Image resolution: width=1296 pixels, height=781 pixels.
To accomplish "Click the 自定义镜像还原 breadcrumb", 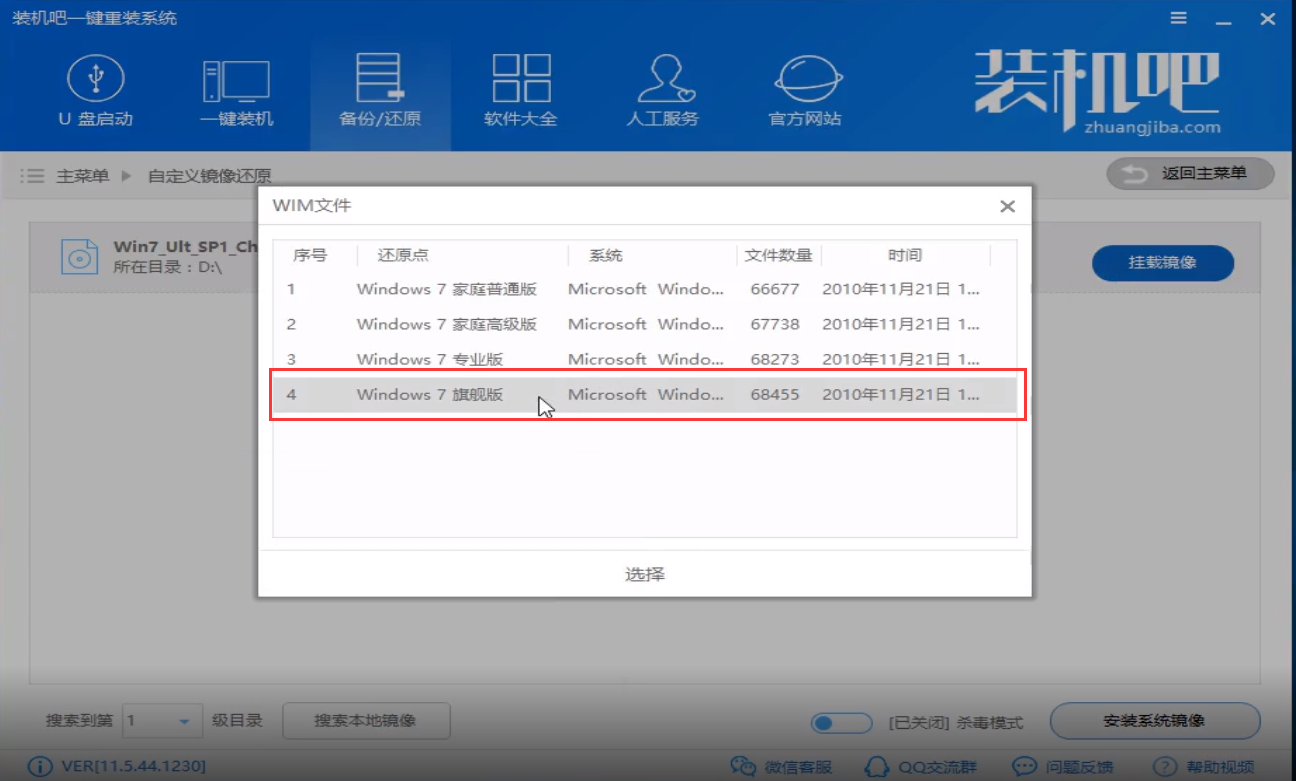I will point(208,175).
